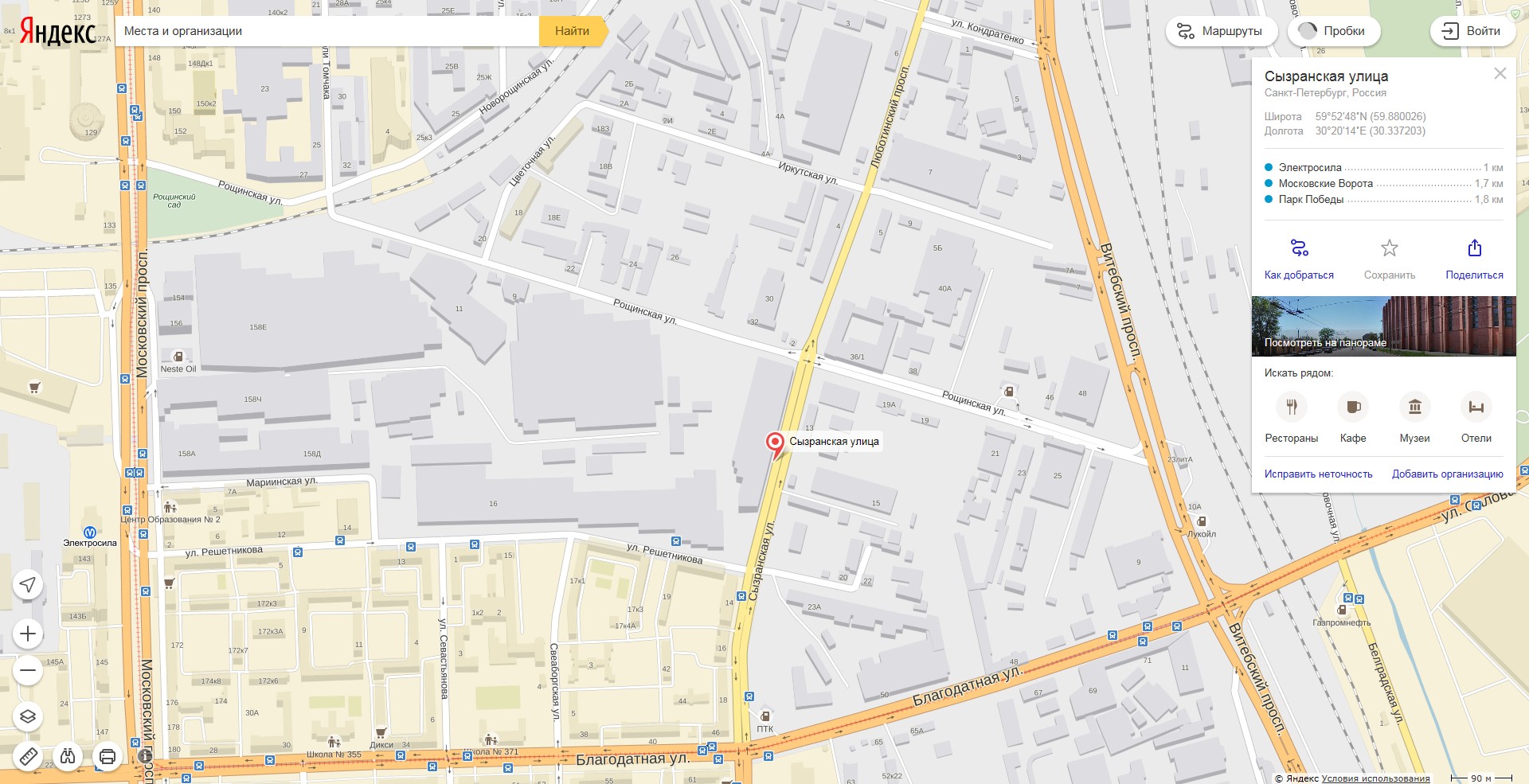Toggle the Пробки traffic layer
1529x784 pixels.
pos(1332,31)
